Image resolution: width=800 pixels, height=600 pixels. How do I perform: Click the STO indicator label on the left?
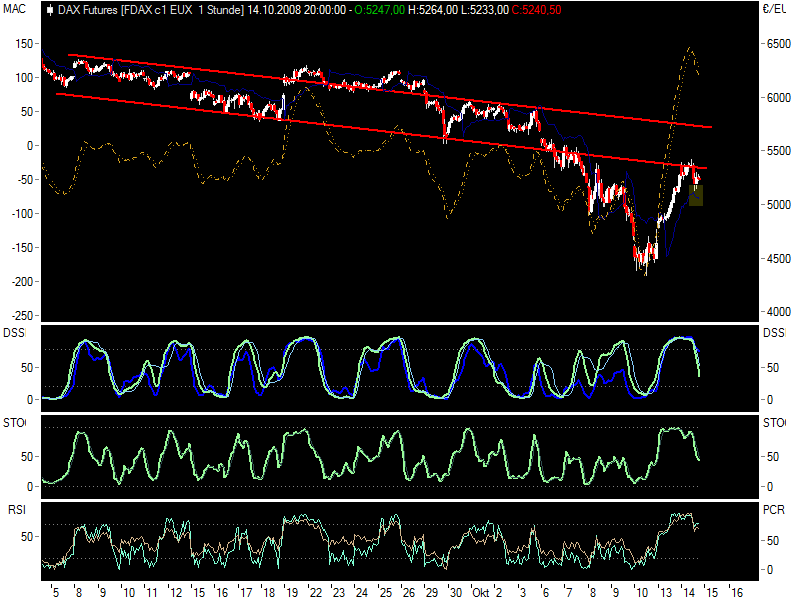point(13,422)
